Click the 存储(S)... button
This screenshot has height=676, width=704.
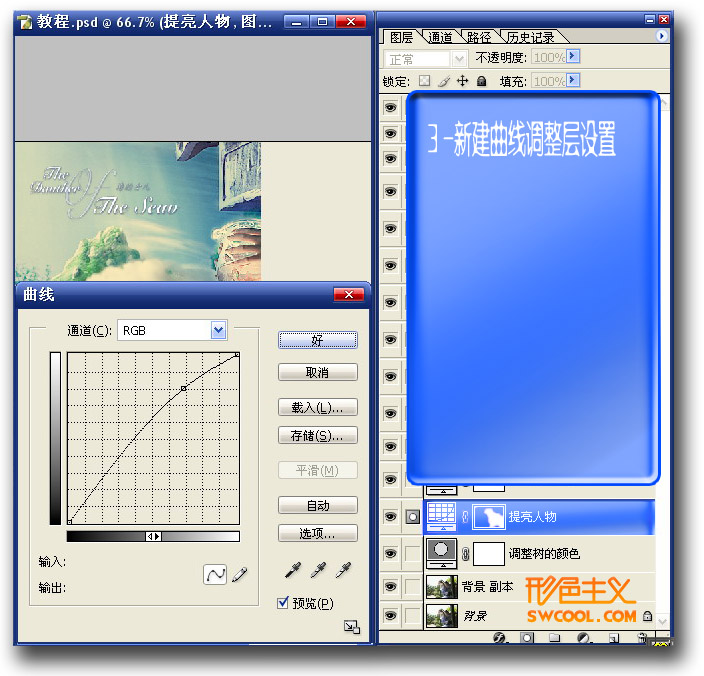pos(318,435)
